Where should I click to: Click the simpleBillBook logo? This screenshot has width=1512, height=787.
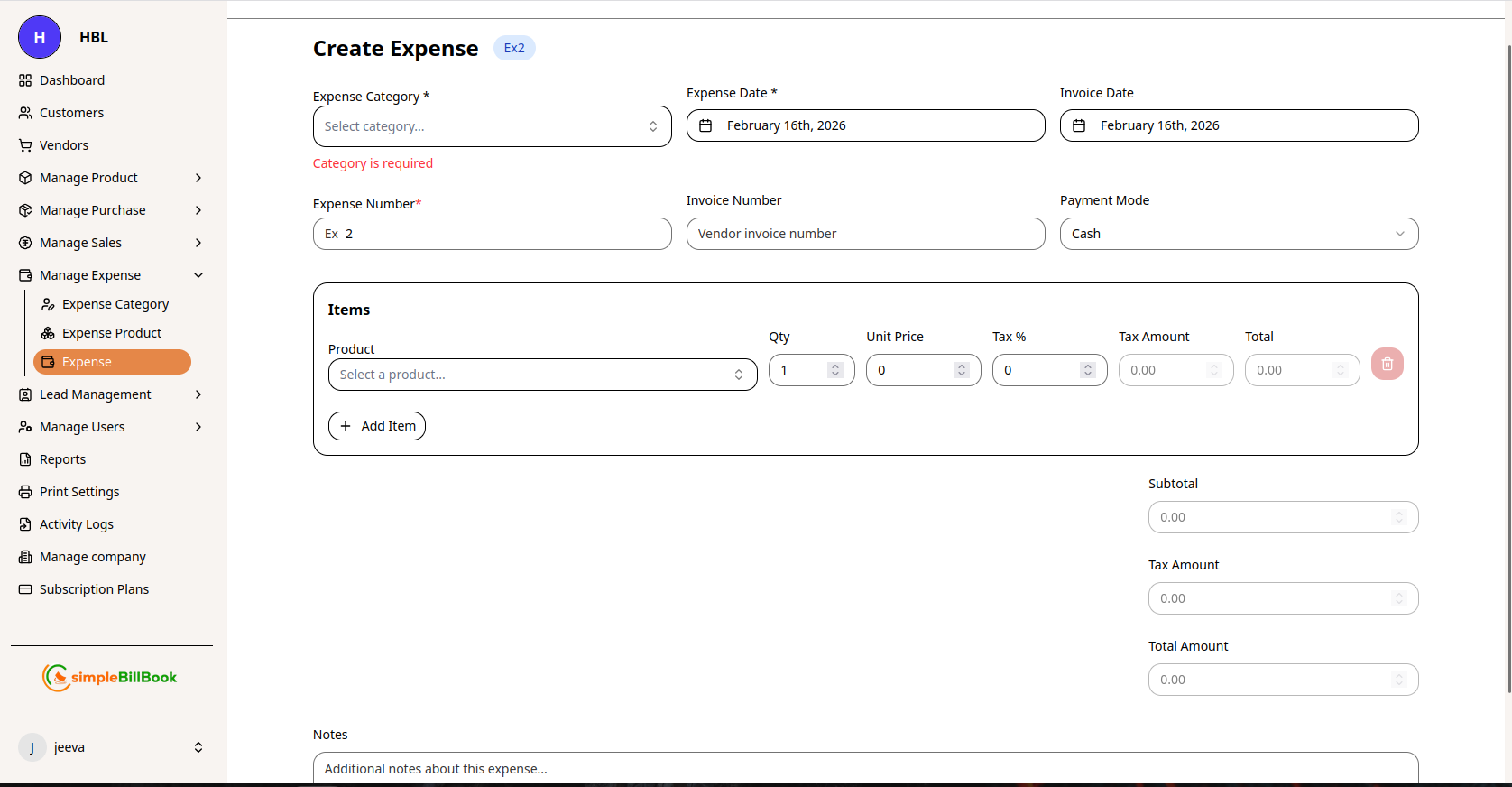pyautogui.click(x=110, y=677)
